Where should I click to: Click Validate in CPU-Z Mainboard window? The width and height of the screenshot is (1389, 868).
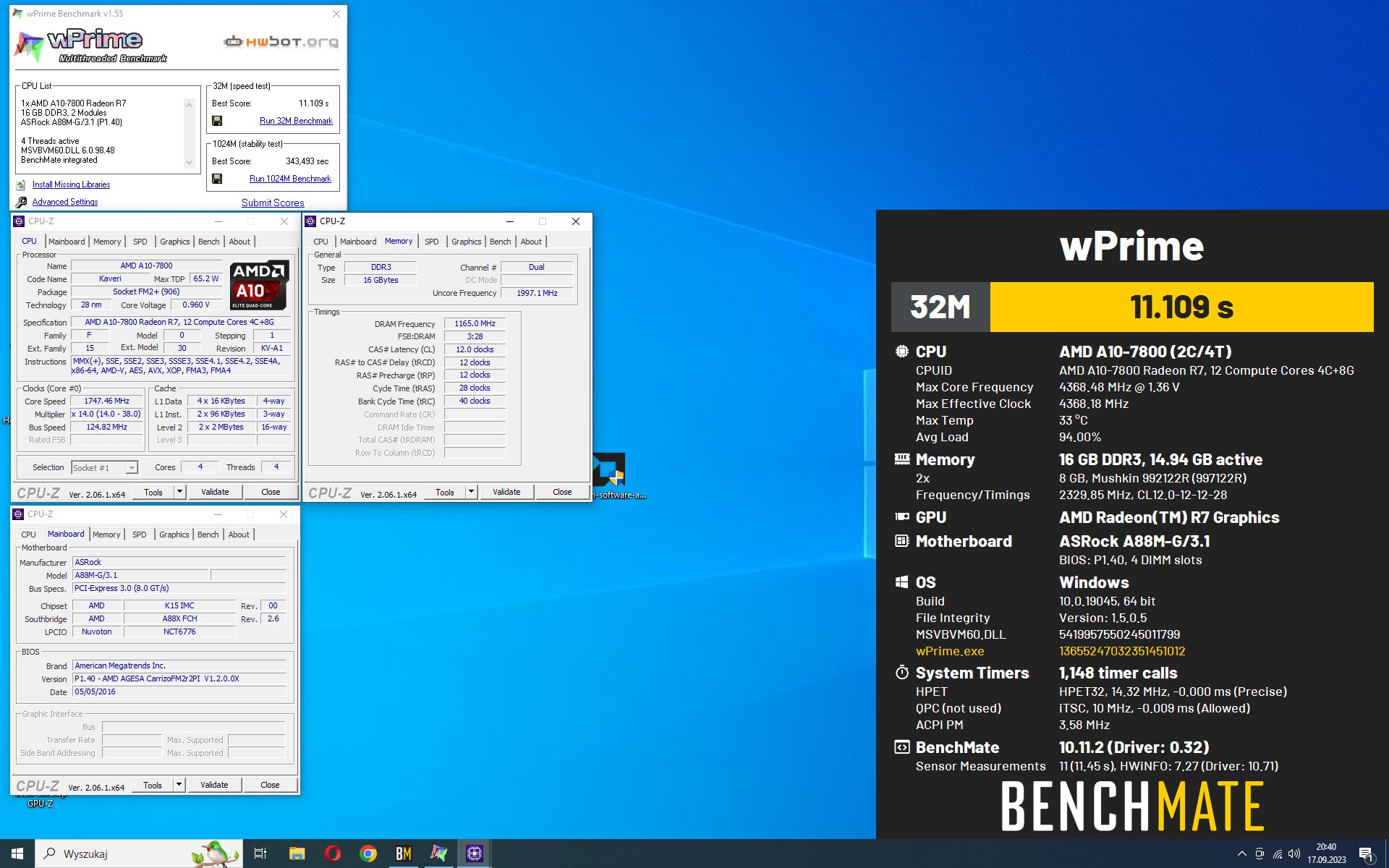click(214, 785)
